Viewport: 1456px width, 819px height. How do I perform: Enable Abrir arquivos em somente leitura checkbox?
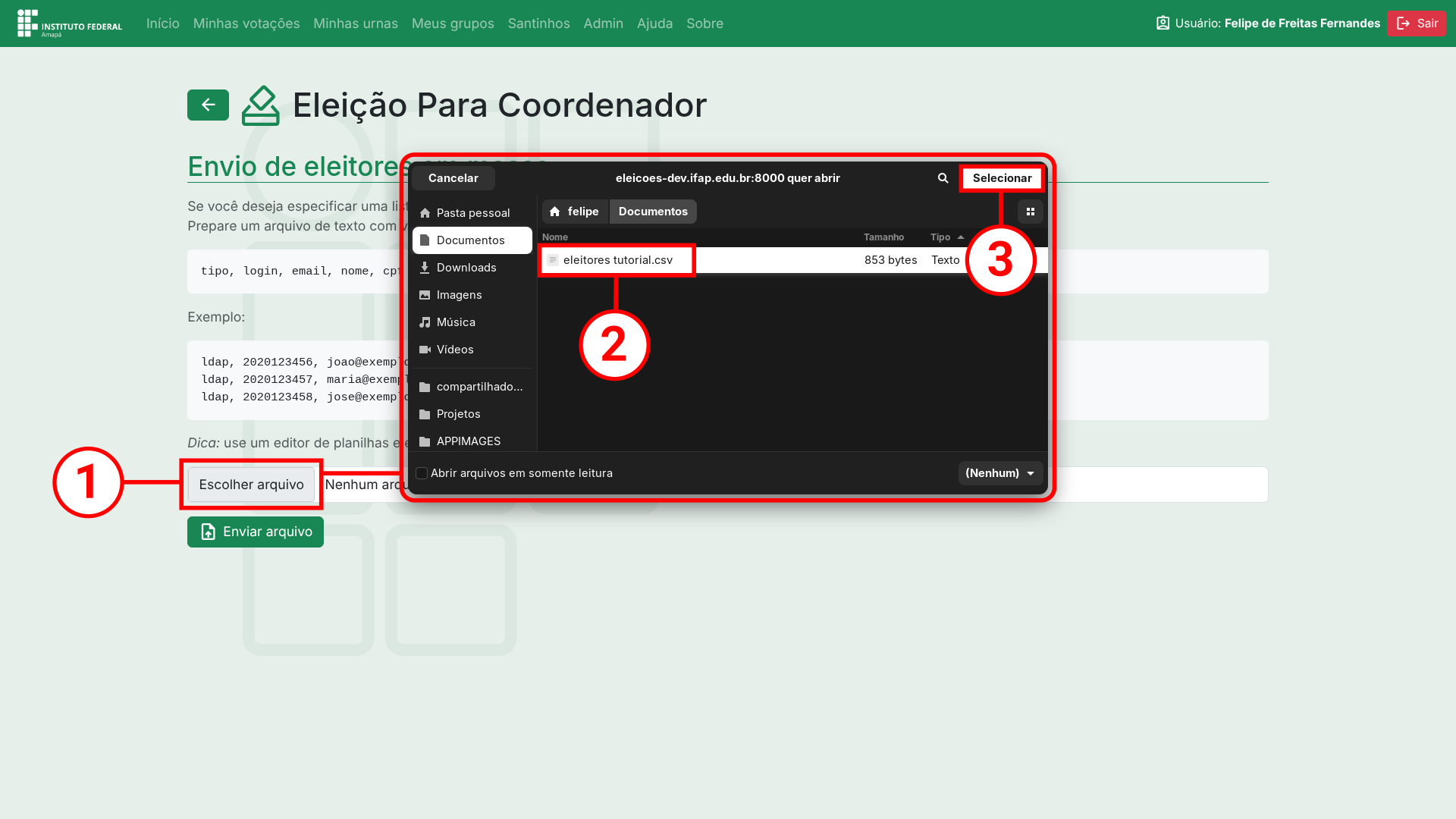422,473
